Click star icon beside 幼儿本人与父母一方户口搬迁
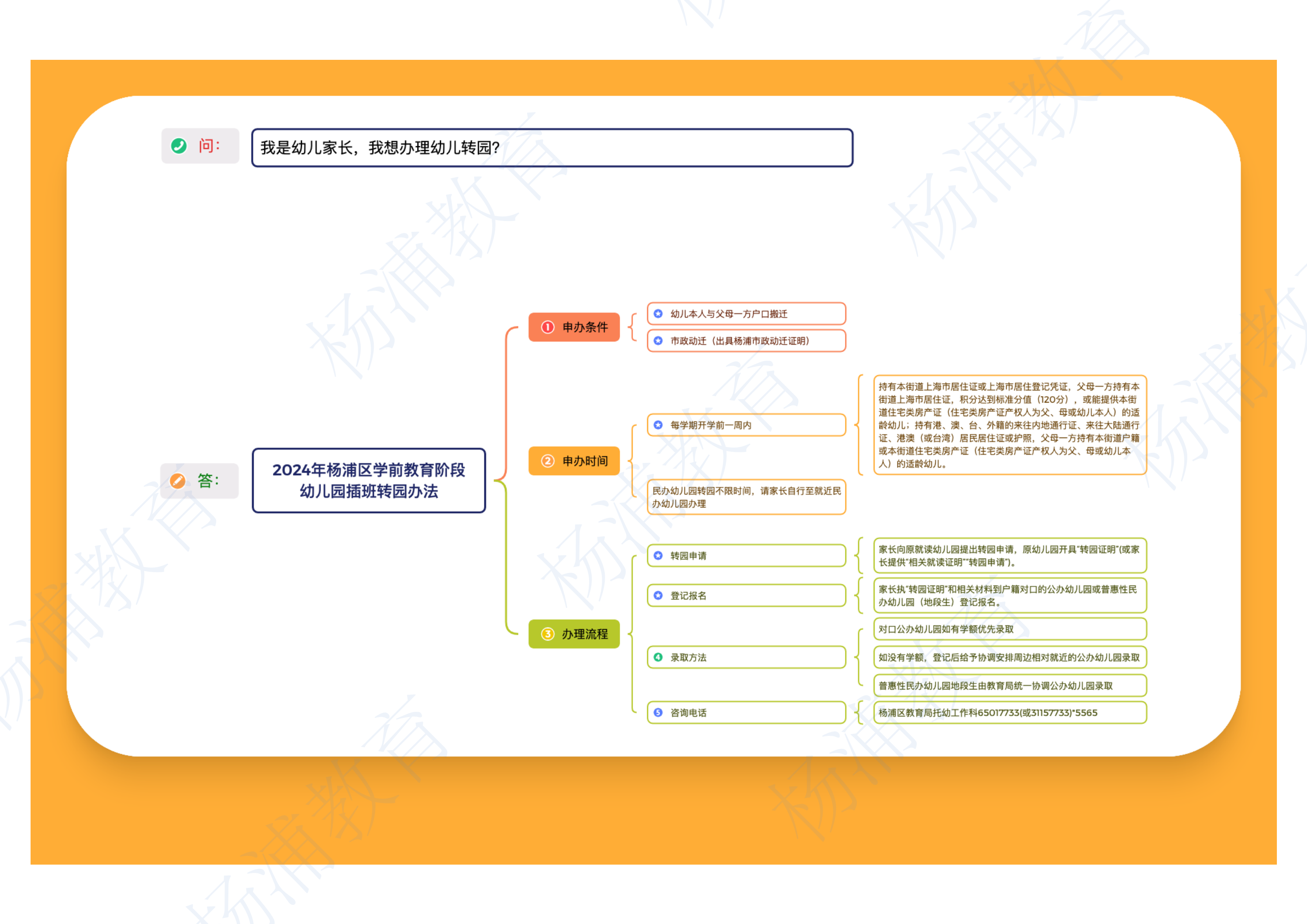 point(658,314)
